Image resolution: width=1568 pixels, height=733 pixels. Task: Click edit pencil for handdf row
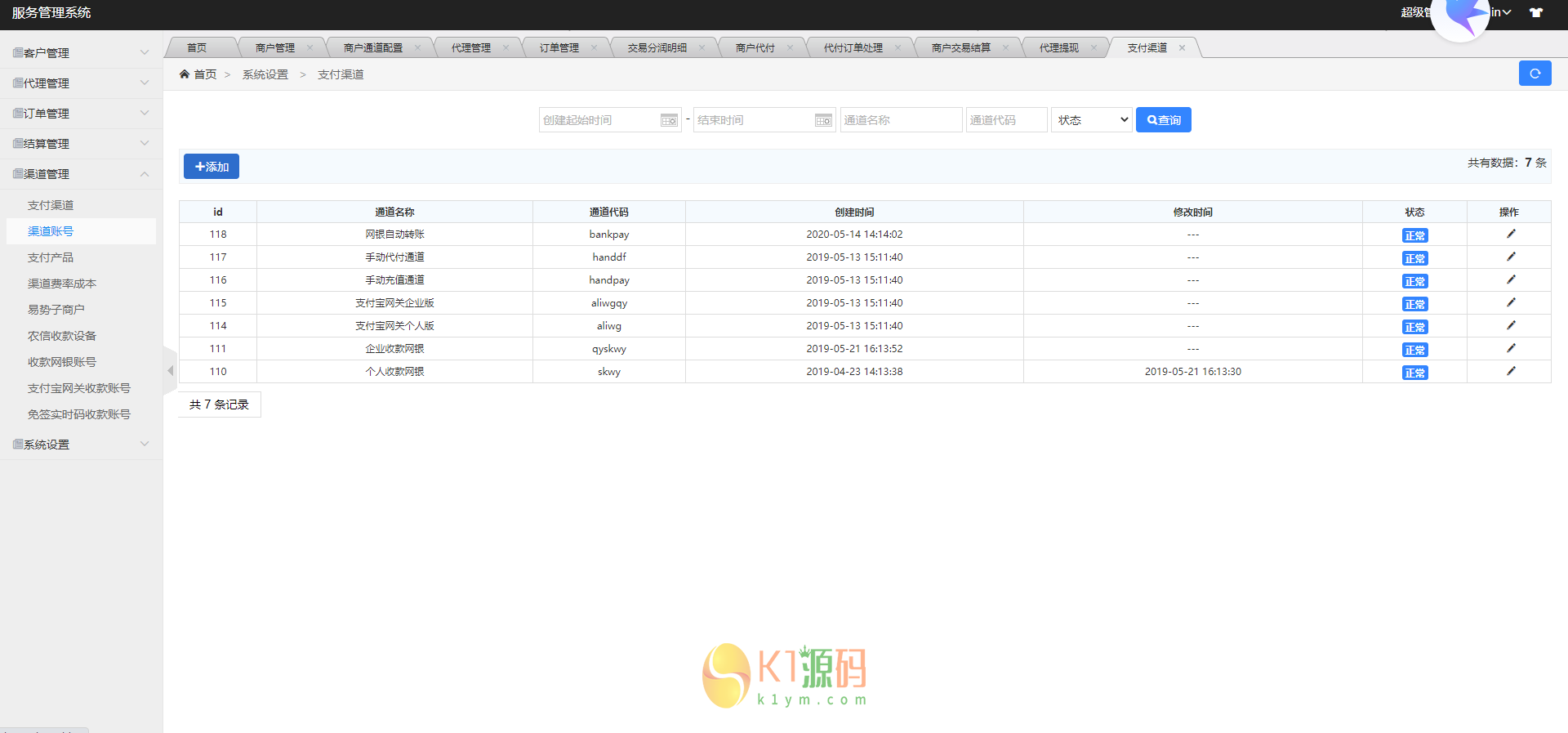pos(1510,257)
